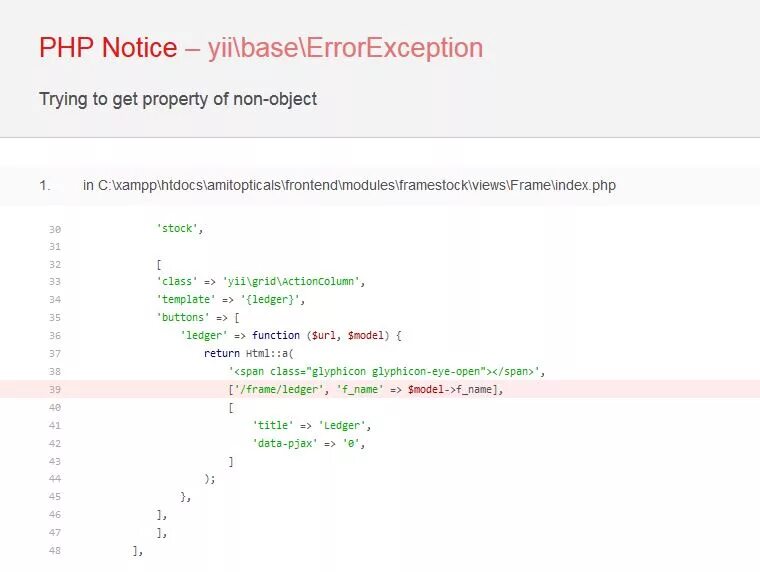Click the '$model->f_name' expression on line 39
This screenshot has height=572, width=760.
(x=452, y=389)
